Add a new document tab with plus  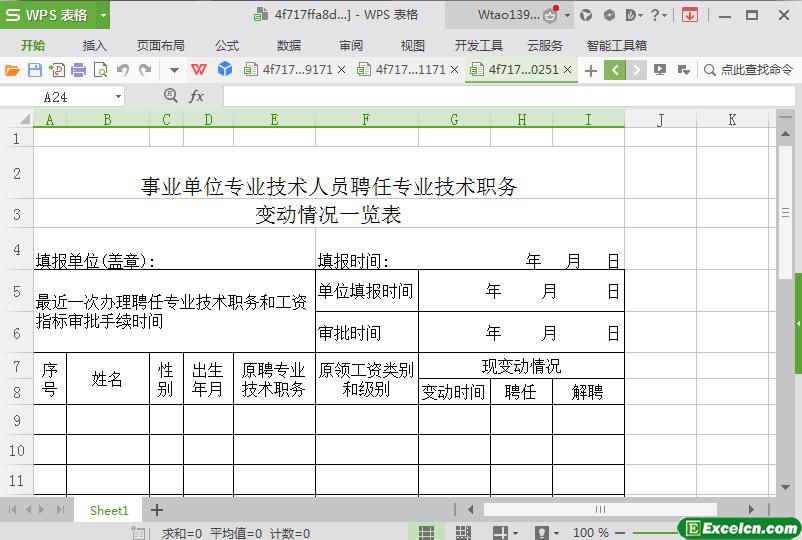(591, 71)
